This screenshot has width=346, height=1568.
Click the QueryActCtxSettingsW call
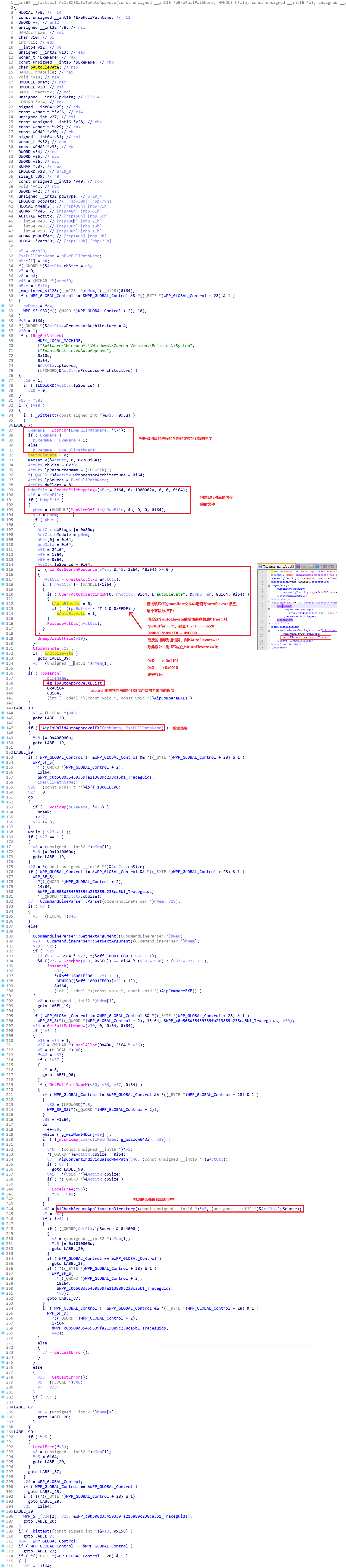point(83,594)
